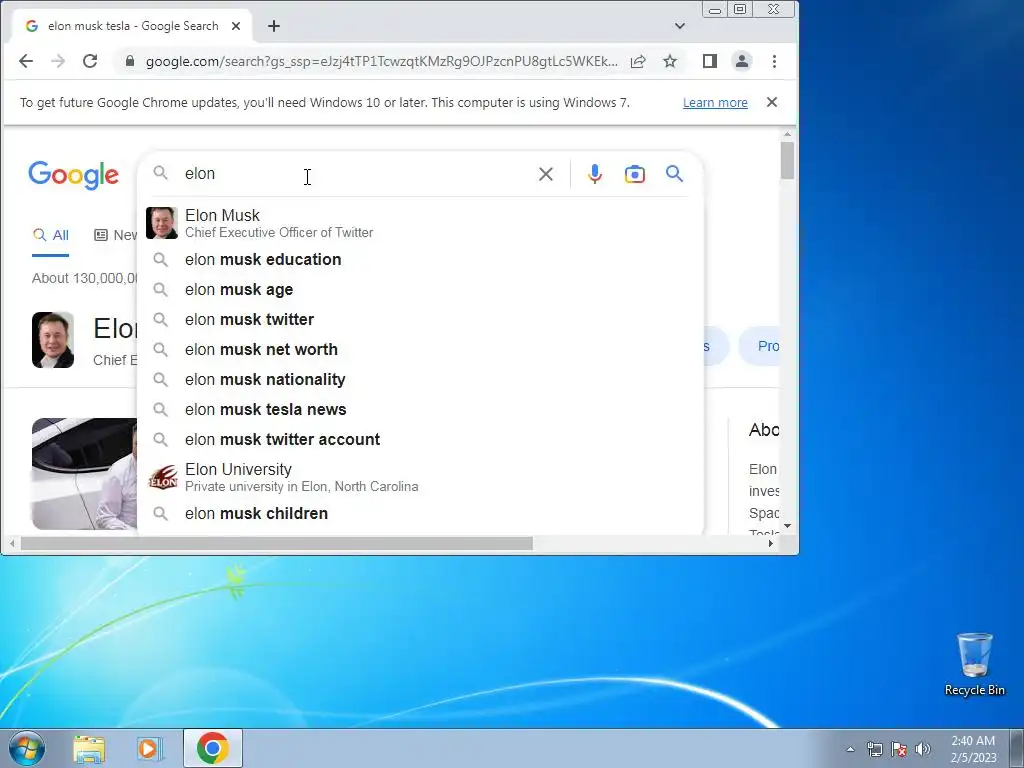Share this page from the address bar
The image size is (1024, 768).
tap(638, 61)
